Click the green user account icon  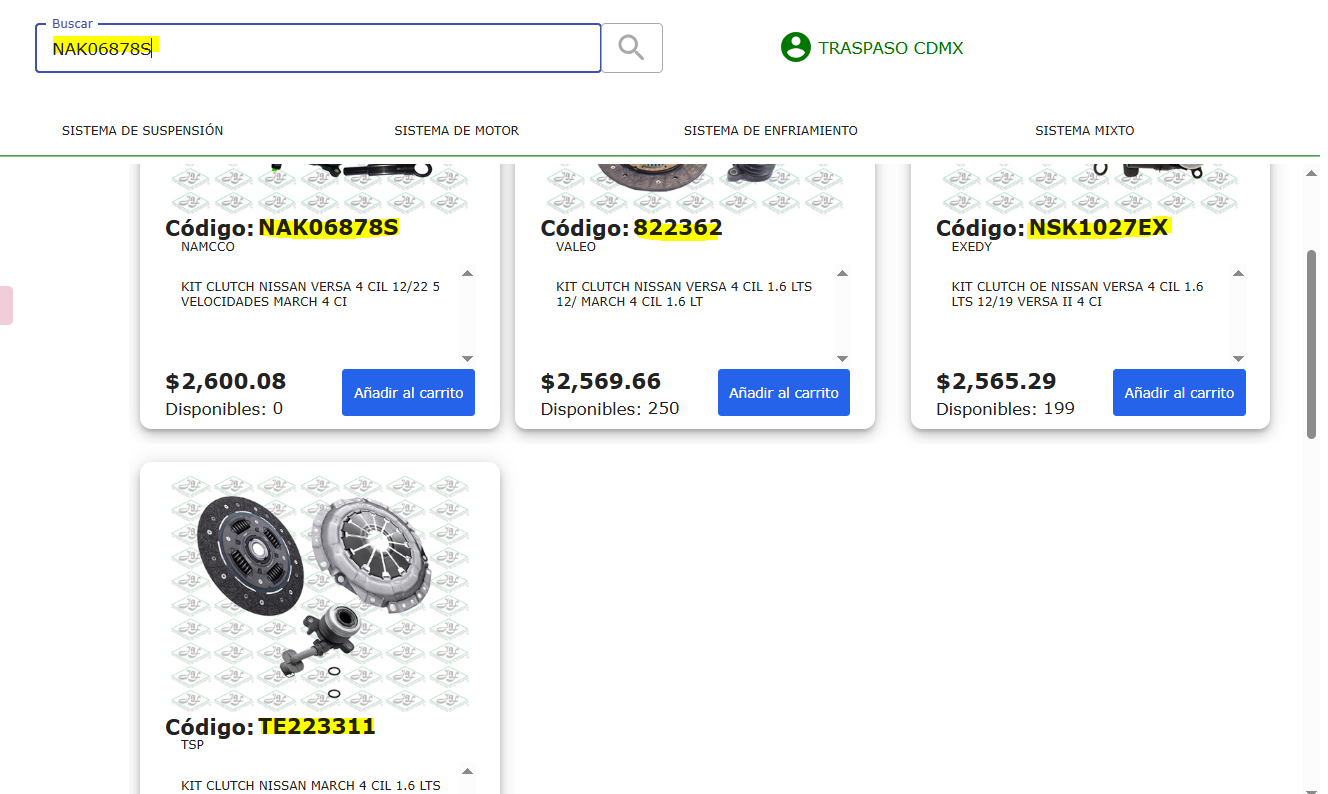795,47
